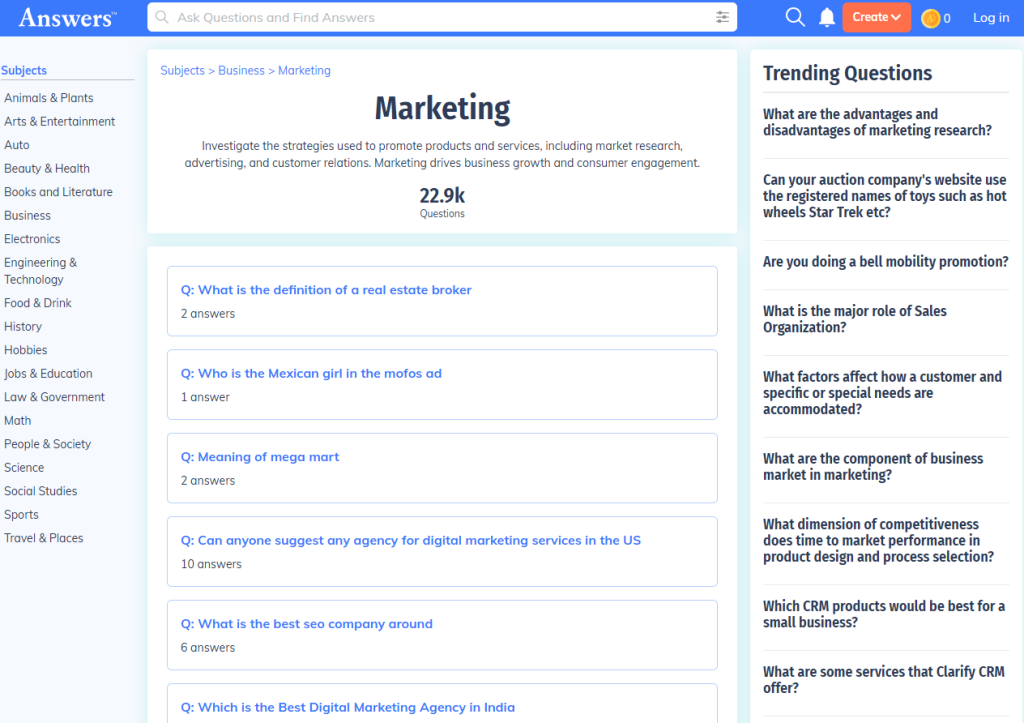
Task: Click the search filter sliders icon
Action: pyautogui.click(x=722, y=17)
